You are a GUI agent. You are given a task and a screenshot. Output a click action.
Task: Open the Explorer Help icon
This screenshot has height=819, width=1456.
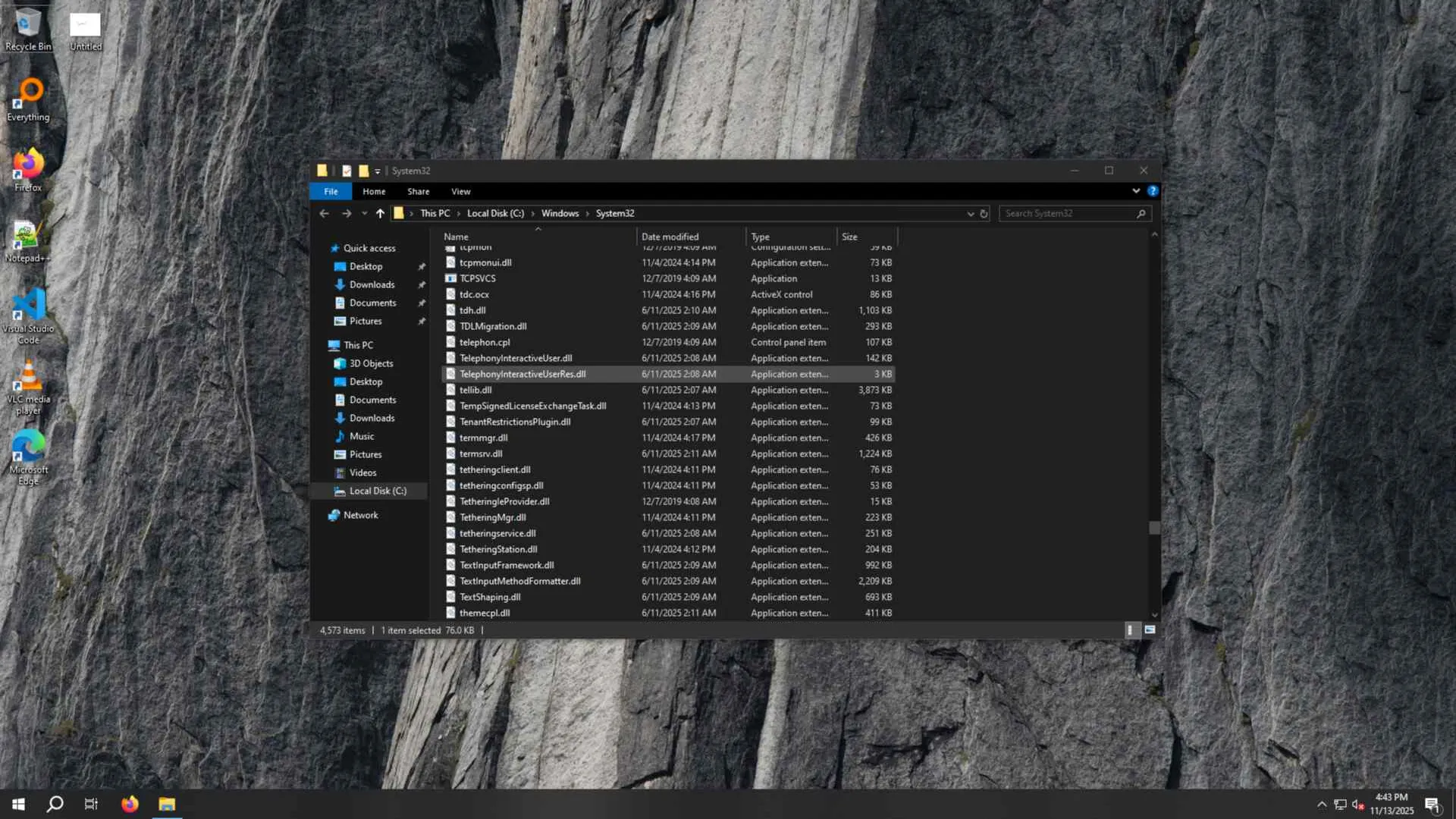point(1152,191)
